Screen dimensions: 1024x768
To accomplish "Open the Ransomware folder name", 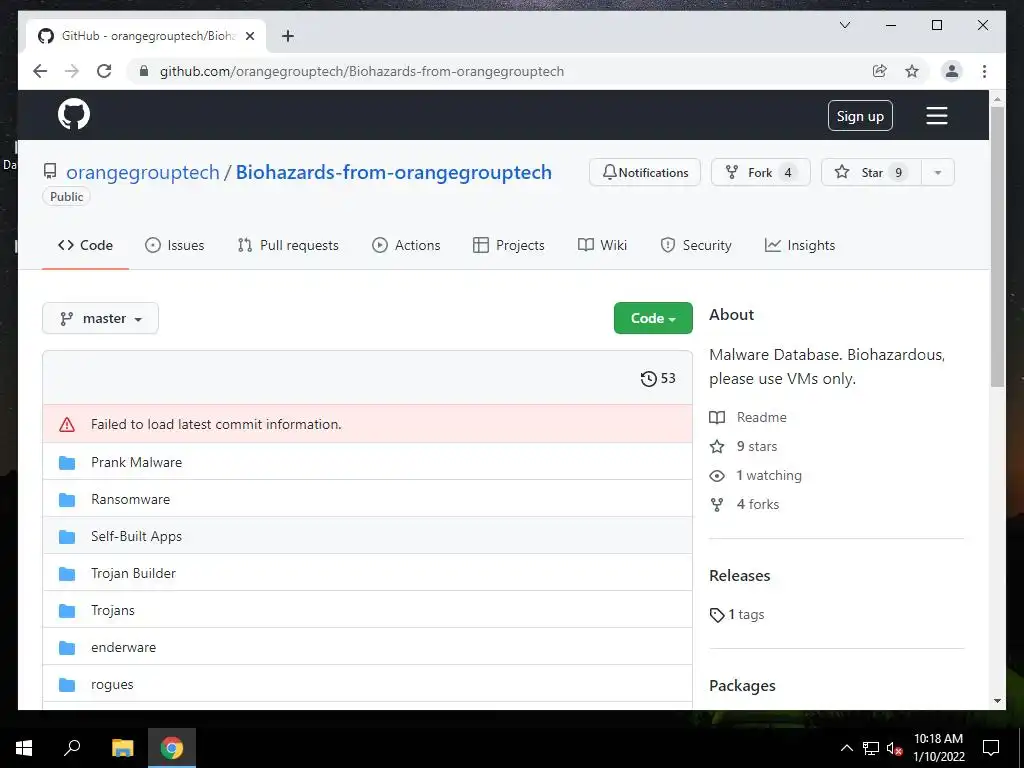I will [131, 500].
